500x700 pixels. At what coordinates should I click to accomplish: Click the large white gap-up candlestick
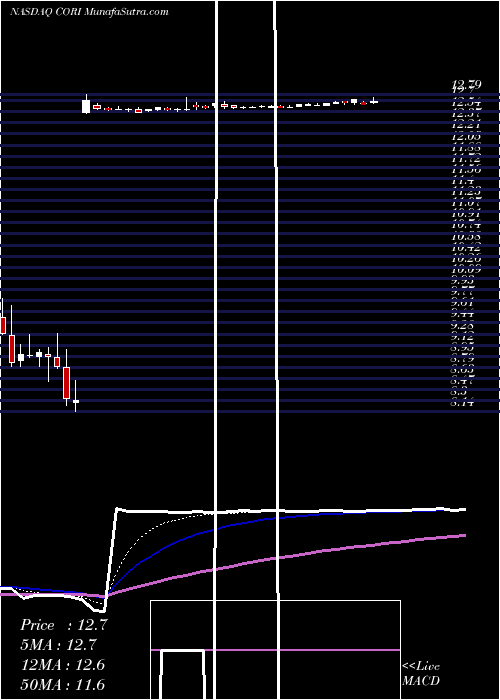click(86, 106)
